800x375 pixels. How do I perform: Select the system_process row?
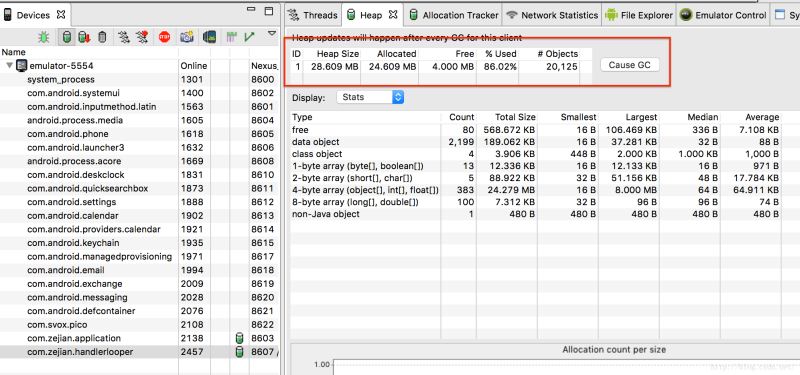click(x=140, y=80)
